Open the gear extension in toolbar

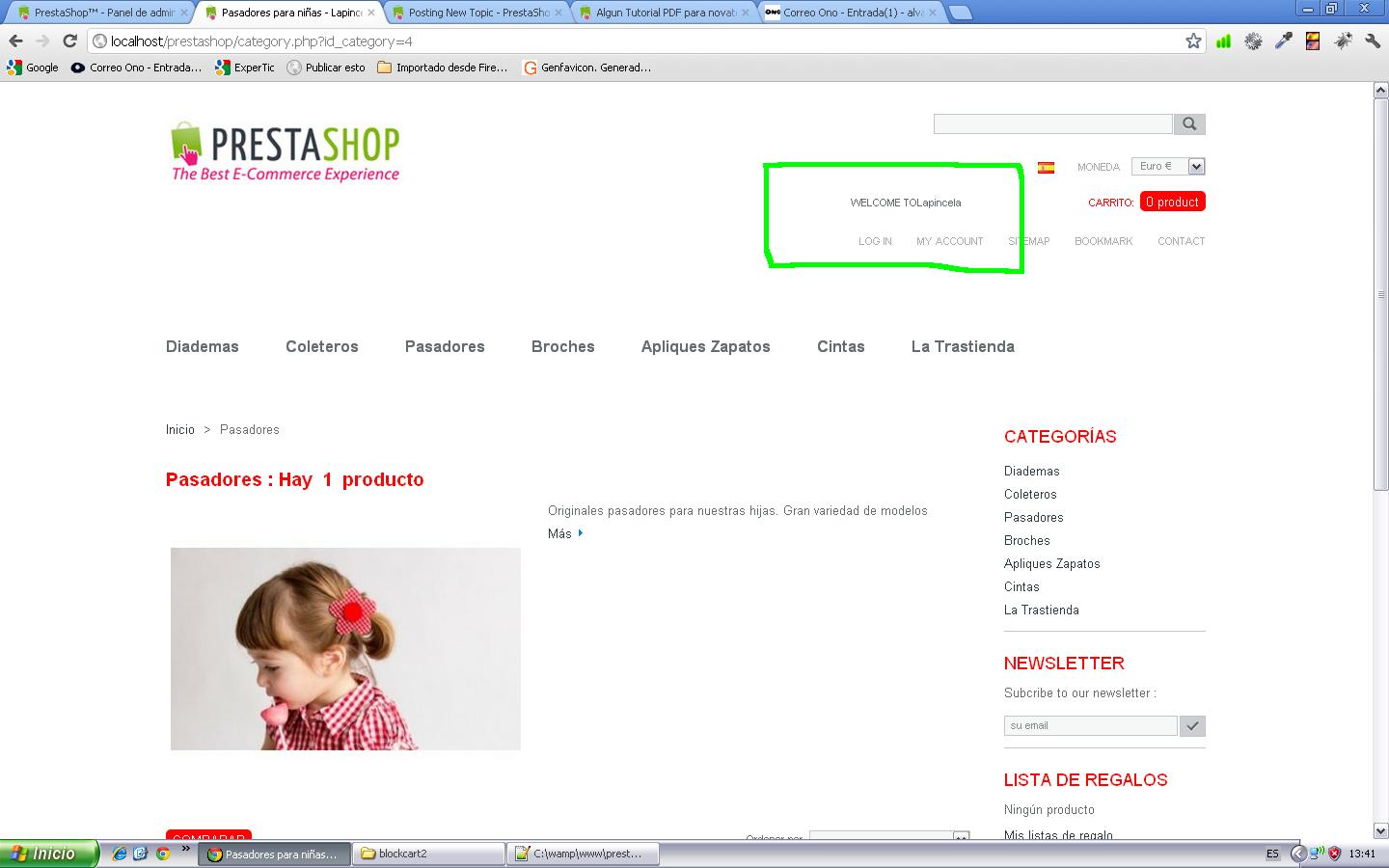coord(1253,41)
